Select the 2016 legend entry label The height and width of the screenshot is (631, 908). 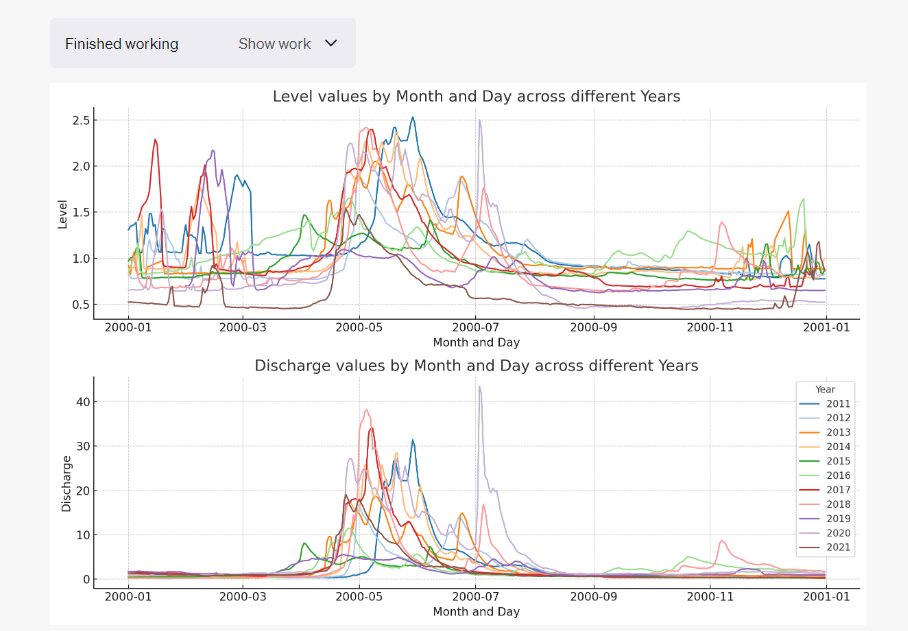click(x=838, y=476)
